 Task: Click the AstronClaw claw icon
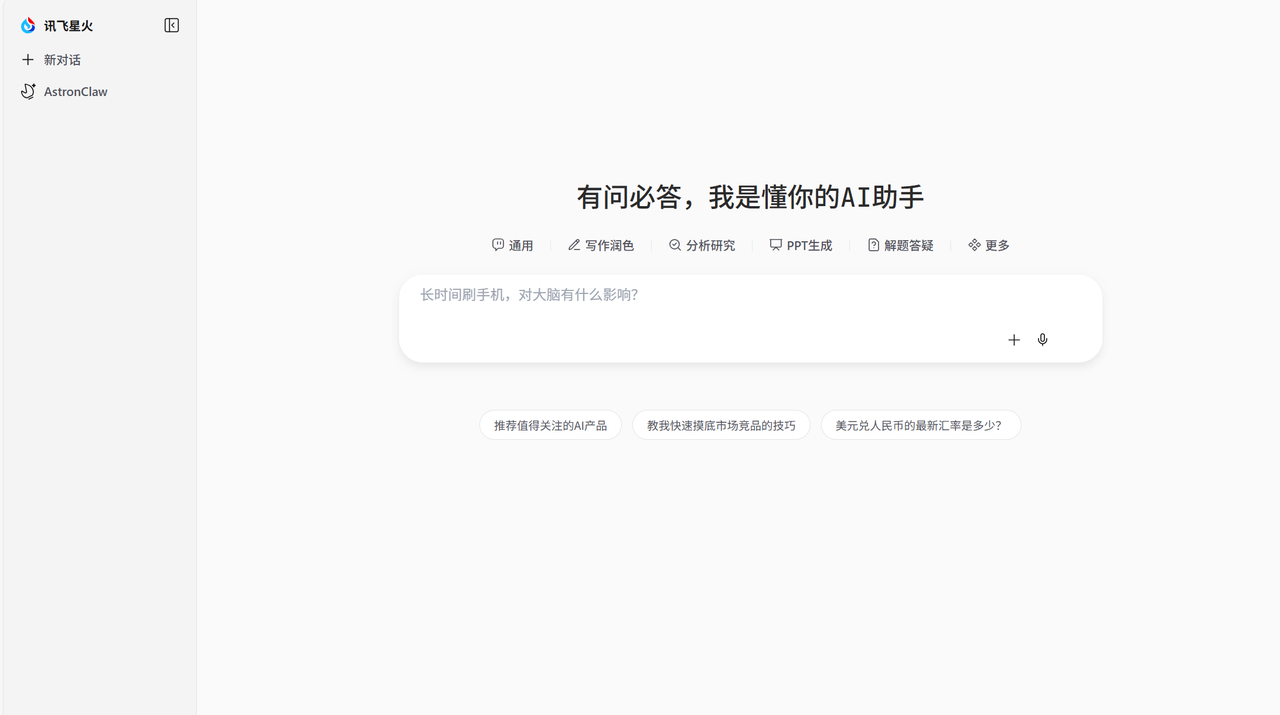[28, 91]
